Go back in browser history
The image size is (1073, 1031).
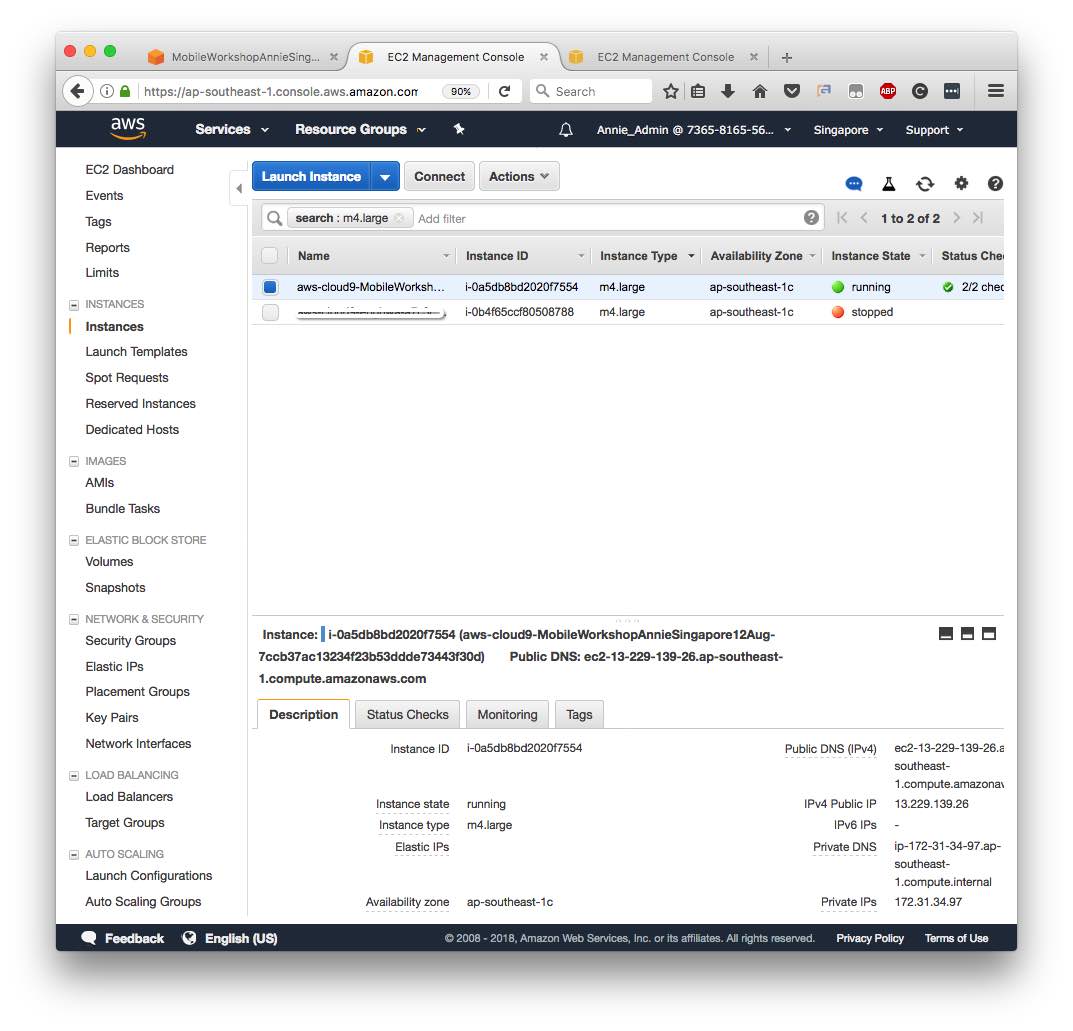tap(77, 91)
